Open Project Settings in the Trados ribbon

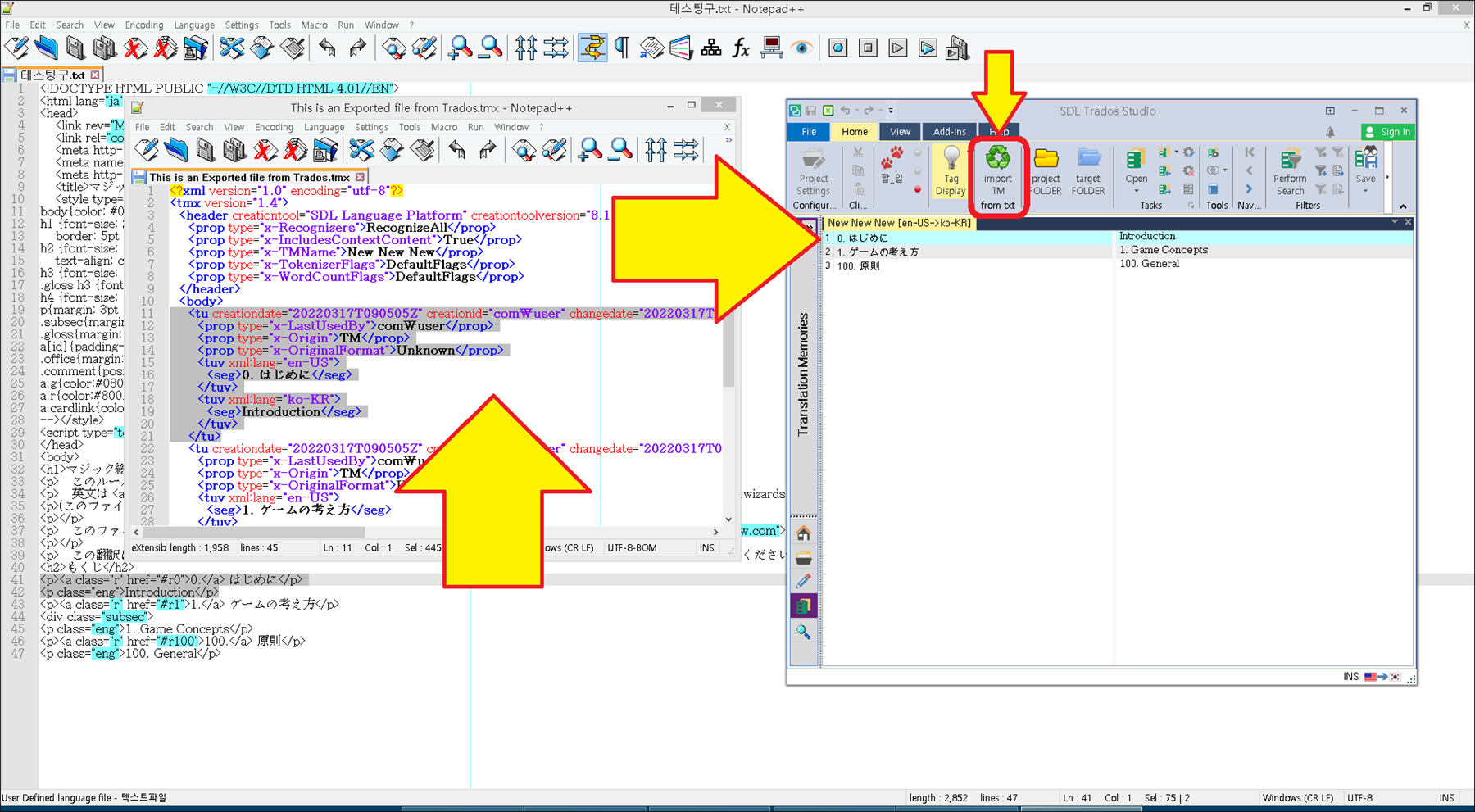813,173
